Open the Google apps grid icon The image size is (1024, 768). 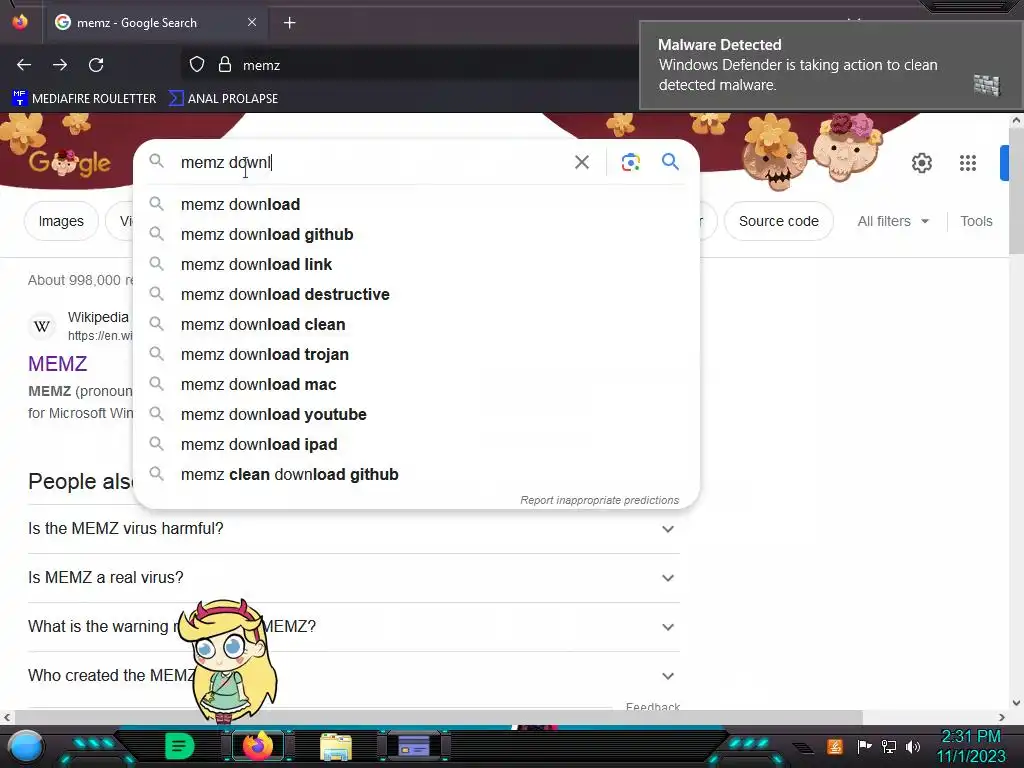click(968, 163)
